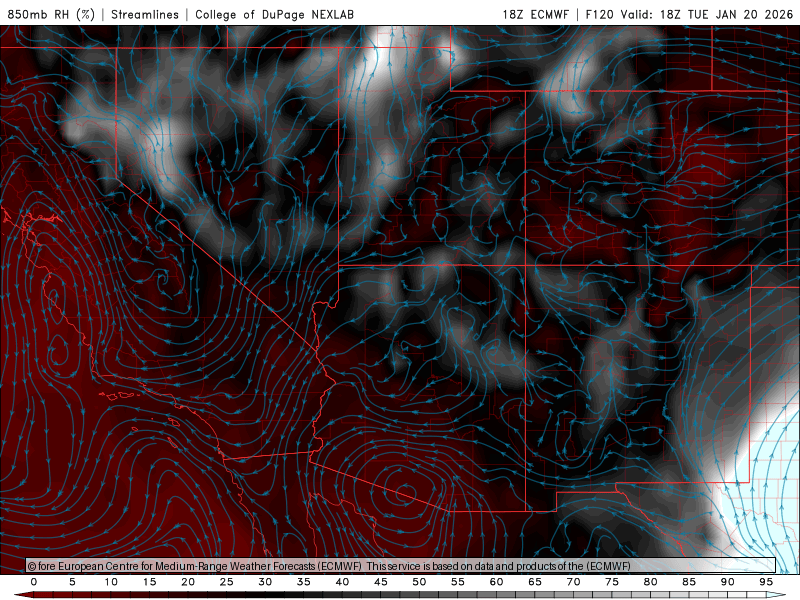This screenshot has width=800, height=600.
Task: Click the "F120" forecast hour label
Action: 599,14
